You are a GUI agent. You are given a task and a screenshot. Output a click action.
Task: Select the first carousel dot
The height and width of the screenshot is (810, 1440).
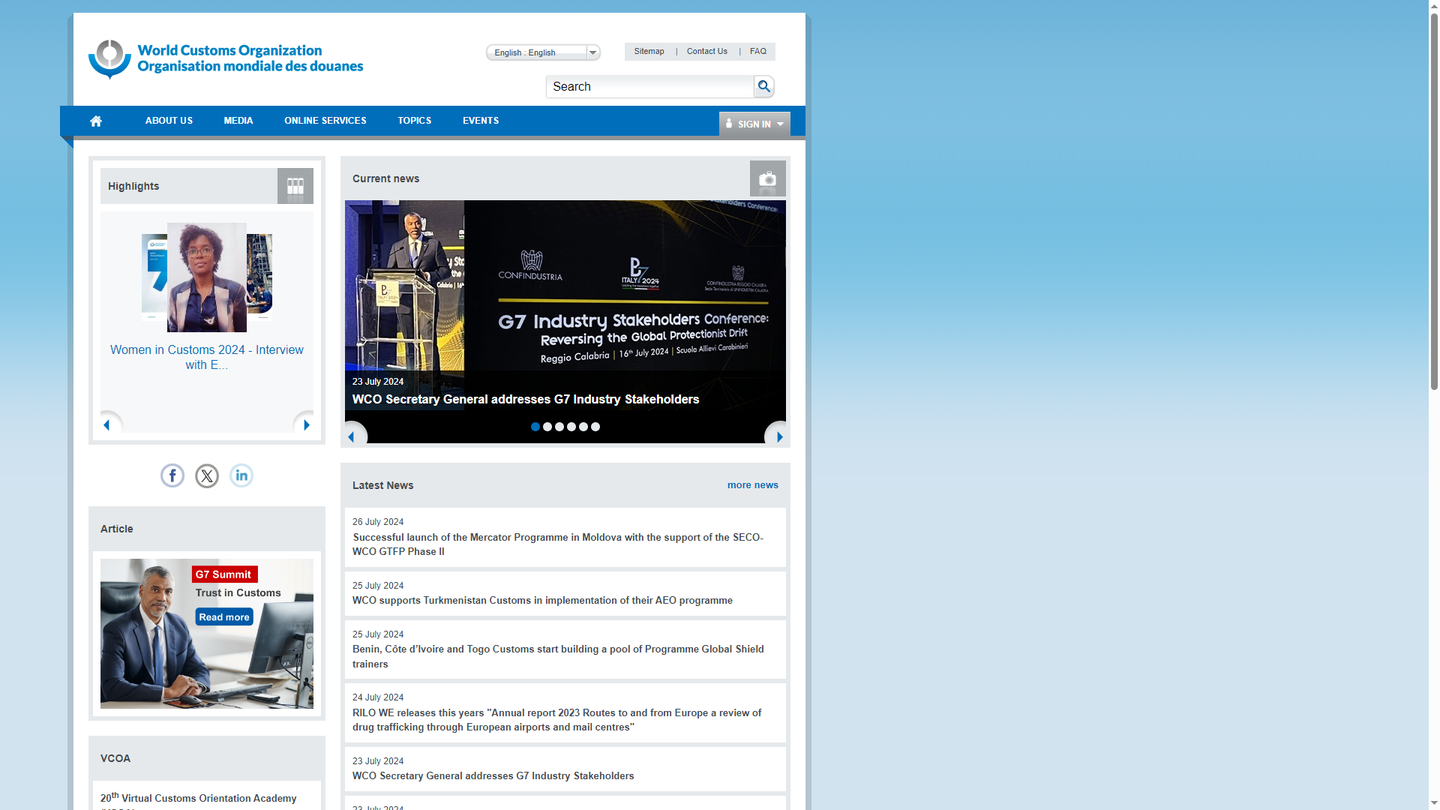point(535,427)
